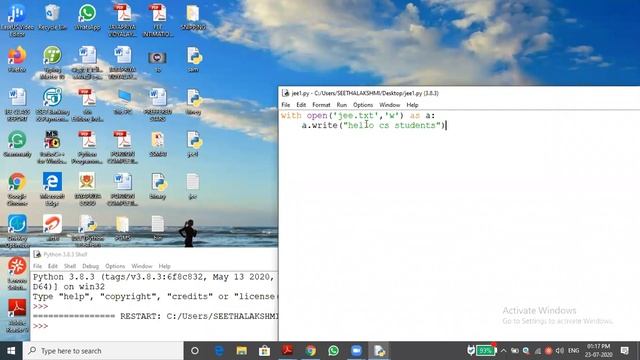Select the Adobe Reader desktop shortcut
Image resolution: width=640 pixels, height=360 pixels.
pos(17,315)
